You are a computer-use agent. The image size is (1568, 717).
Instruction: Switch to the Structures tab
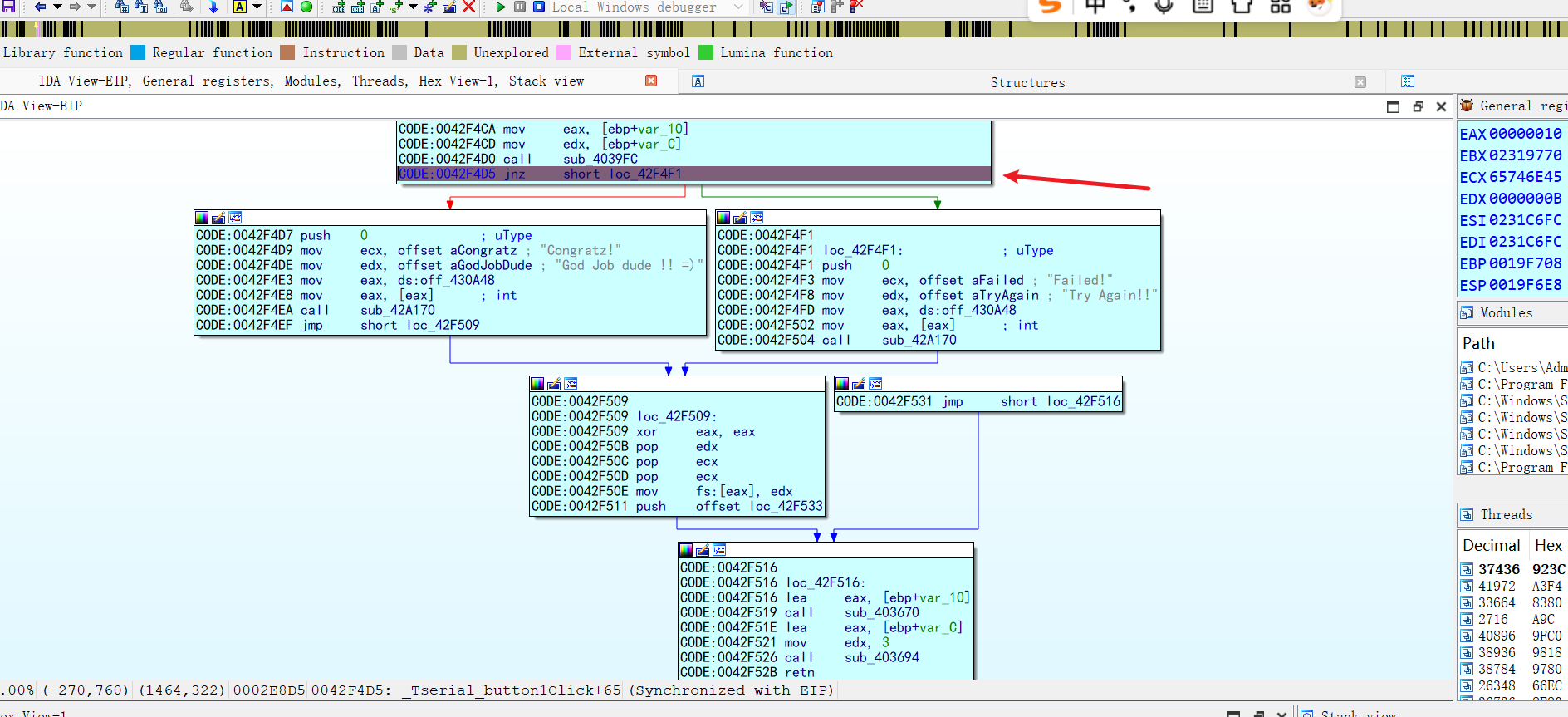pyautogui.click(x=1027, y=82)
